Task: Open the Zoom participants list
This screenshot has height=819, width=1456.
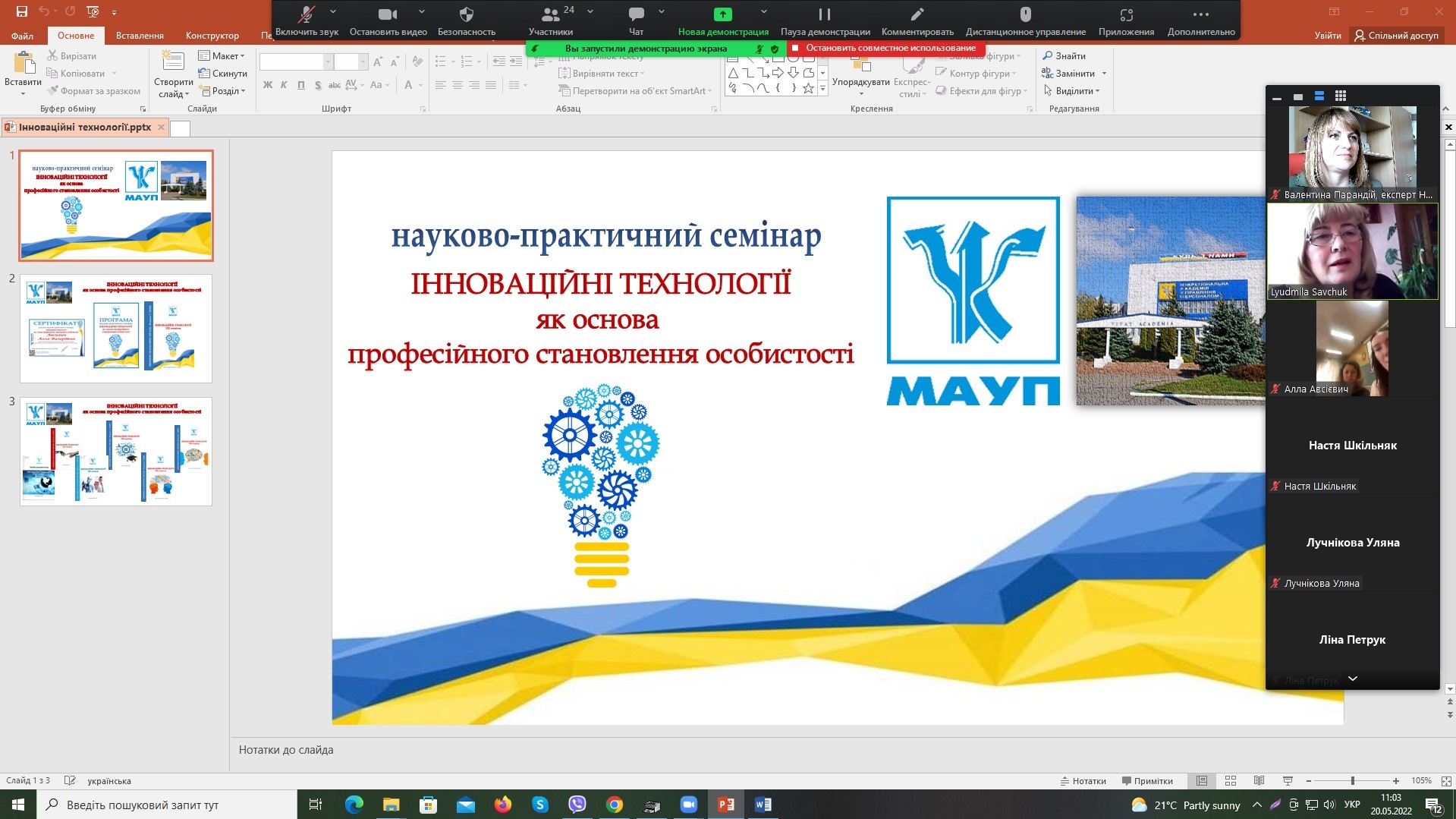Action: coord(551,20)
